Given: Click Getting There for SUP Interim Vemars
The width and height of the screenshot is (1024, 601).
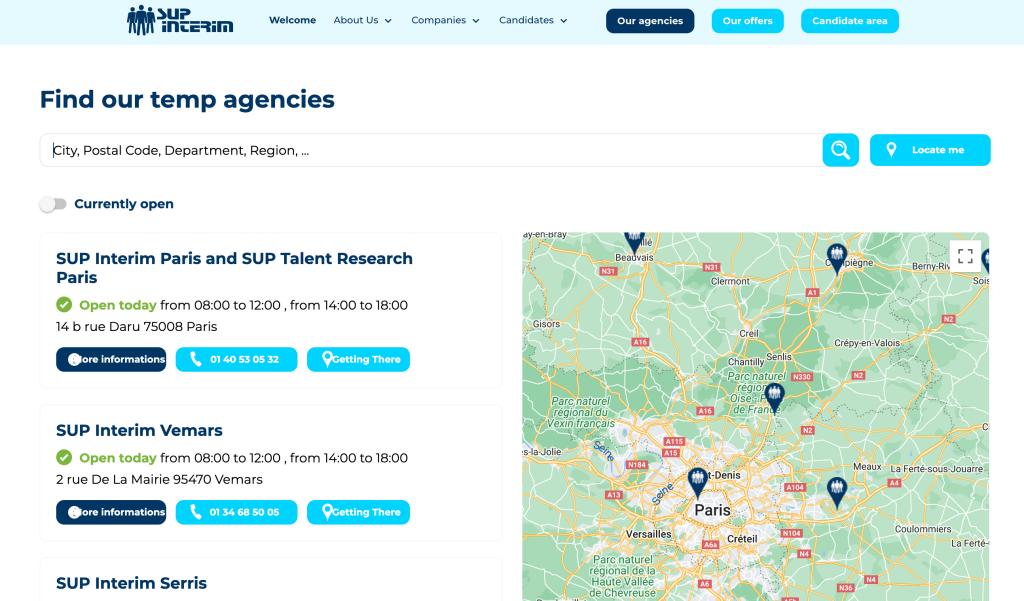Looking at the screenshot, I should click(x=359, y=512).
